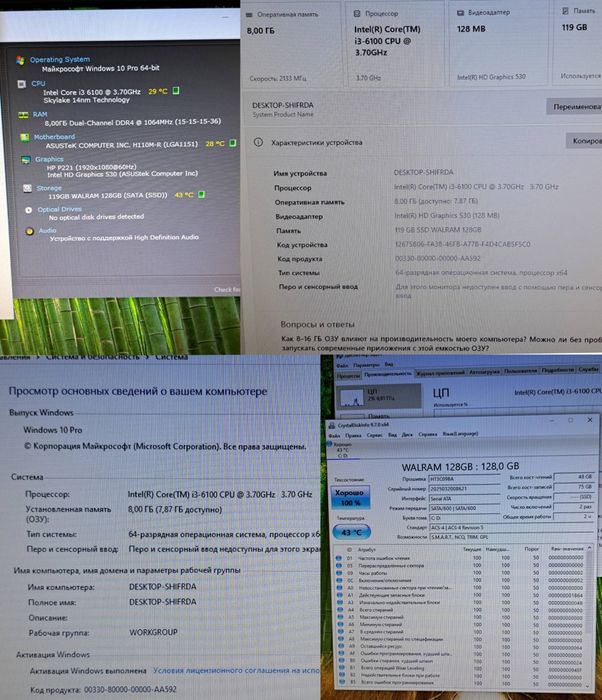Click Как 8-16 ГБ ОЗУ влияют question text
Screen dimensions: 602x700
tap(442, 343)
